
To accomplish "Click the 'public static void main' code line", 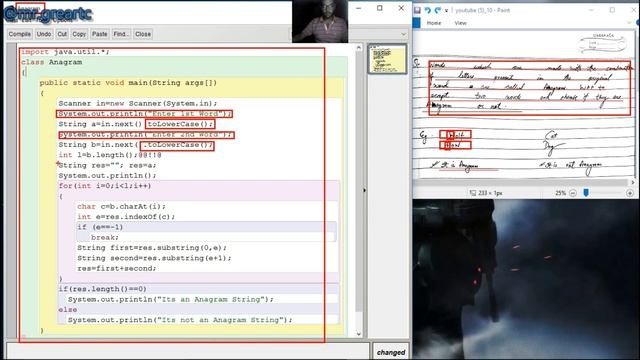I will 128,83.
